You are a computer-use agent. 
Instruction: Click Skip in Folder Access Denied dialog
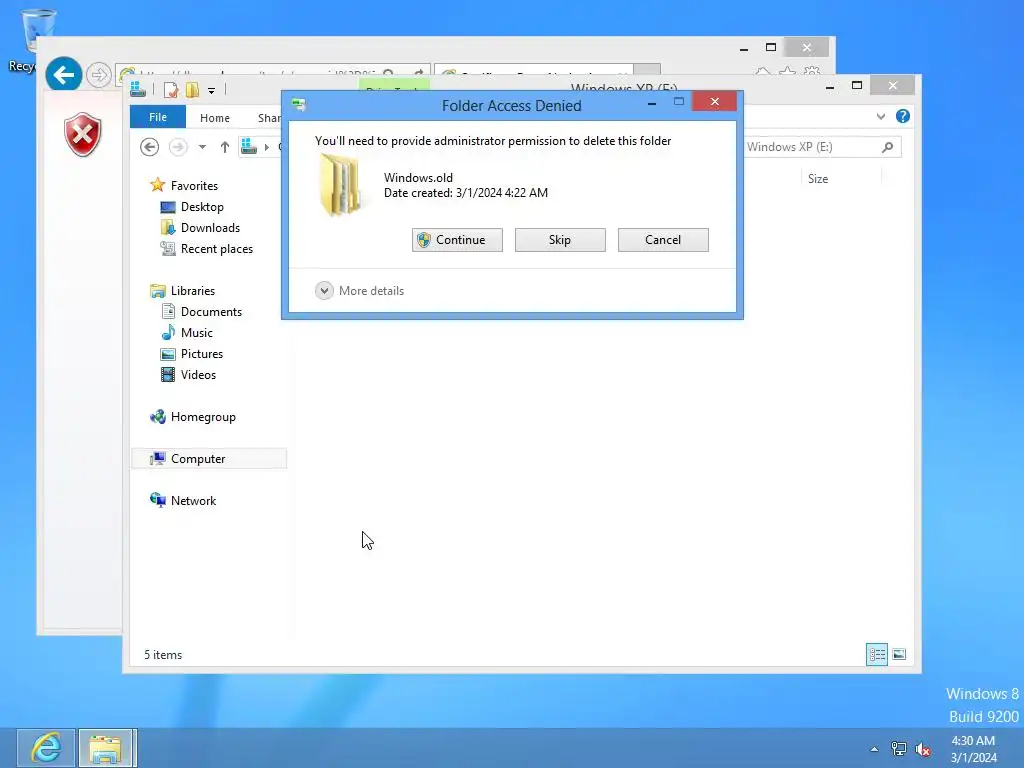(x=560, y=240)
